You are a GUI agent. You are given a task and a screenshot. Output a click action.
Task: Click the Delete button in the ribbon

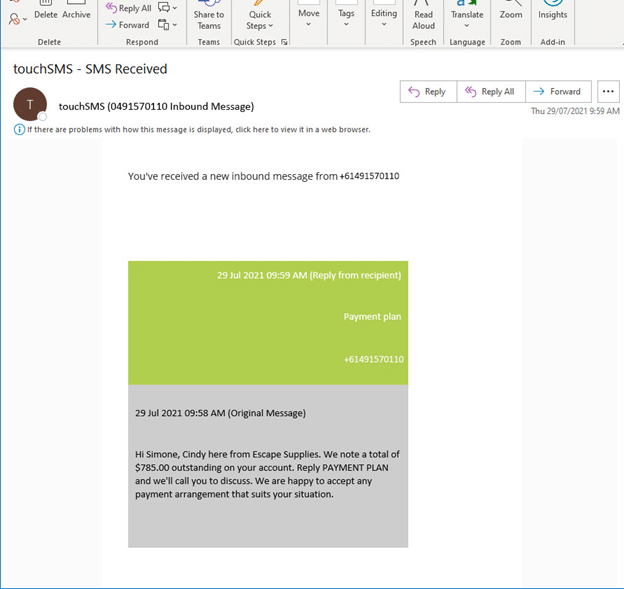coord(46,14)
